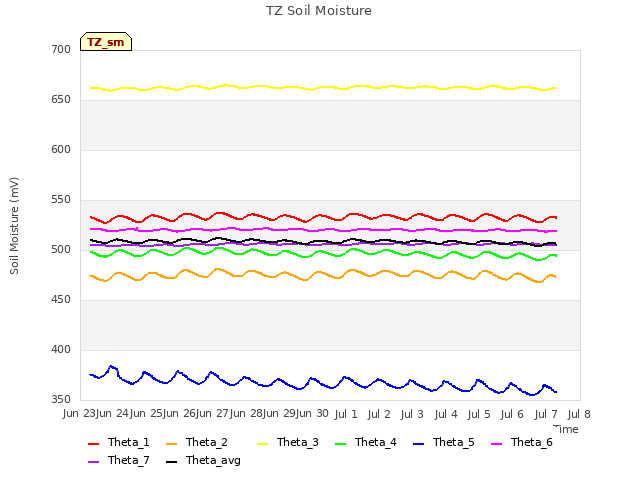Click the 450 y-axis tick label
Viewport: 640px width, 480px height.
pos(61,300)
